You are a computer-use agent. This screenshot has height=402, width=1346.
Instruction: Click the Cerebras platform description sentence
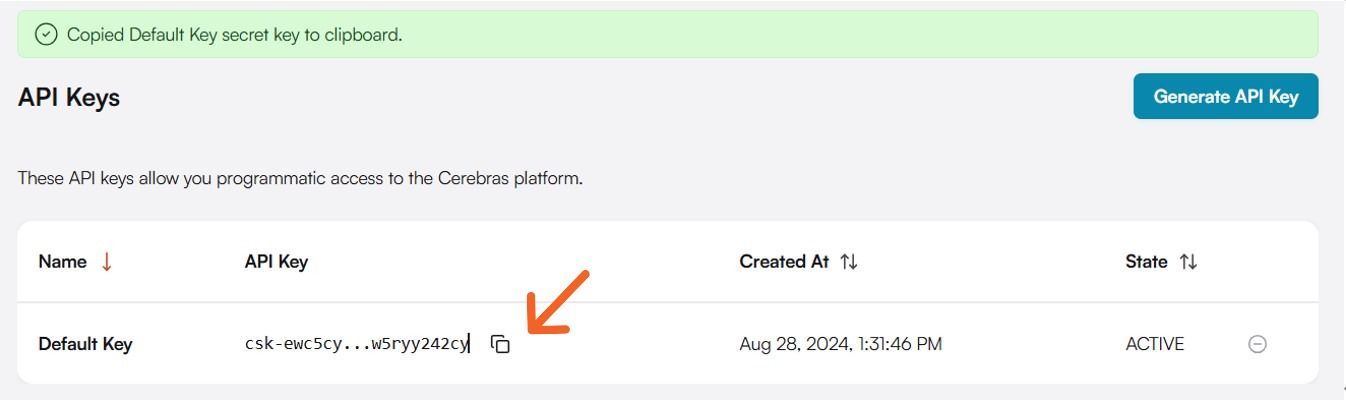click(300, 179)
